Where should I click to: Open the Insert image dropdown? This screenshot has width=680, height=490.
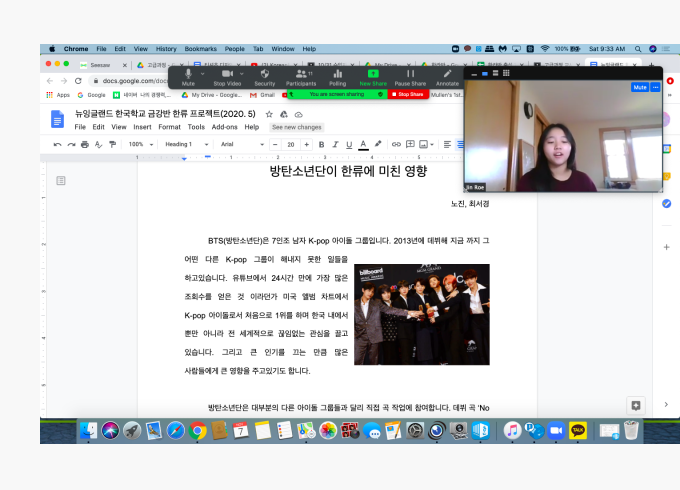click(427, 144)
